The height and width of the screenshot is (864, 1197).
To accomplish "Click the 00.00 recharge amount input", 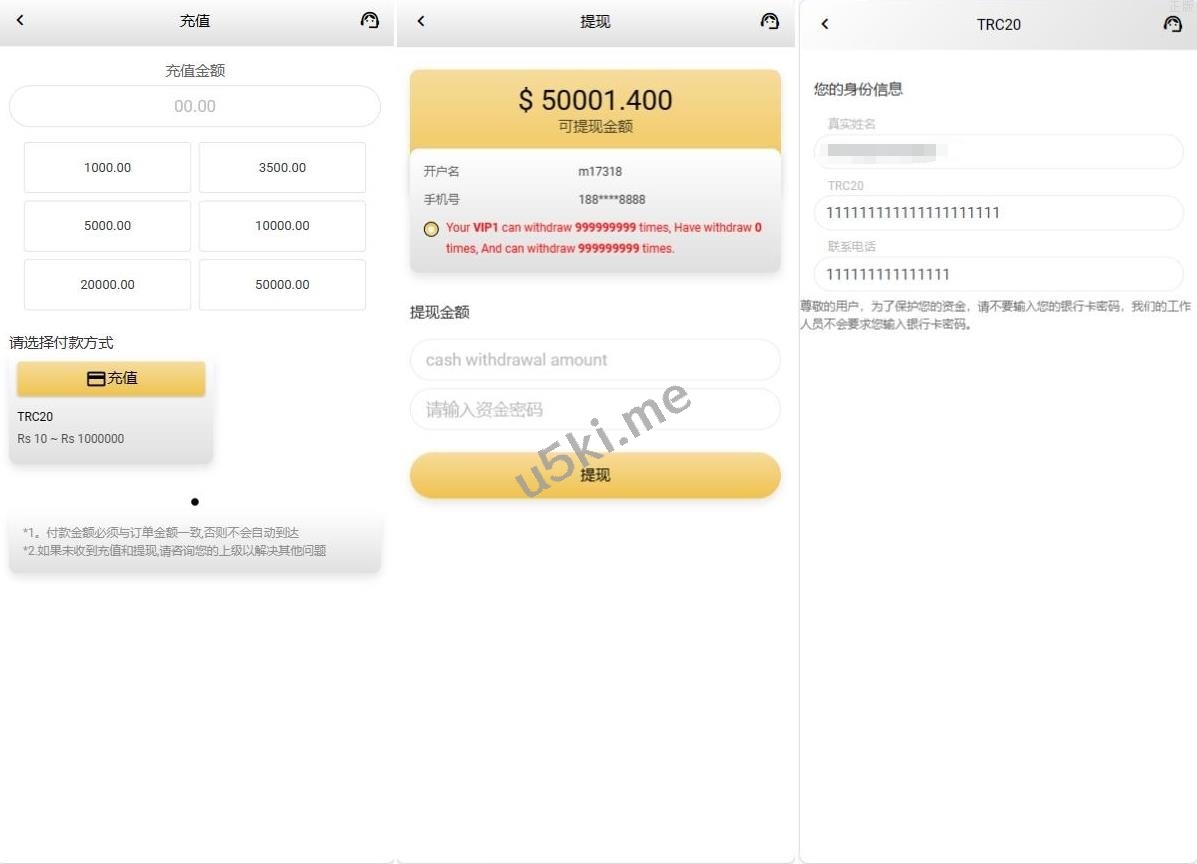I will pos(195,106).
